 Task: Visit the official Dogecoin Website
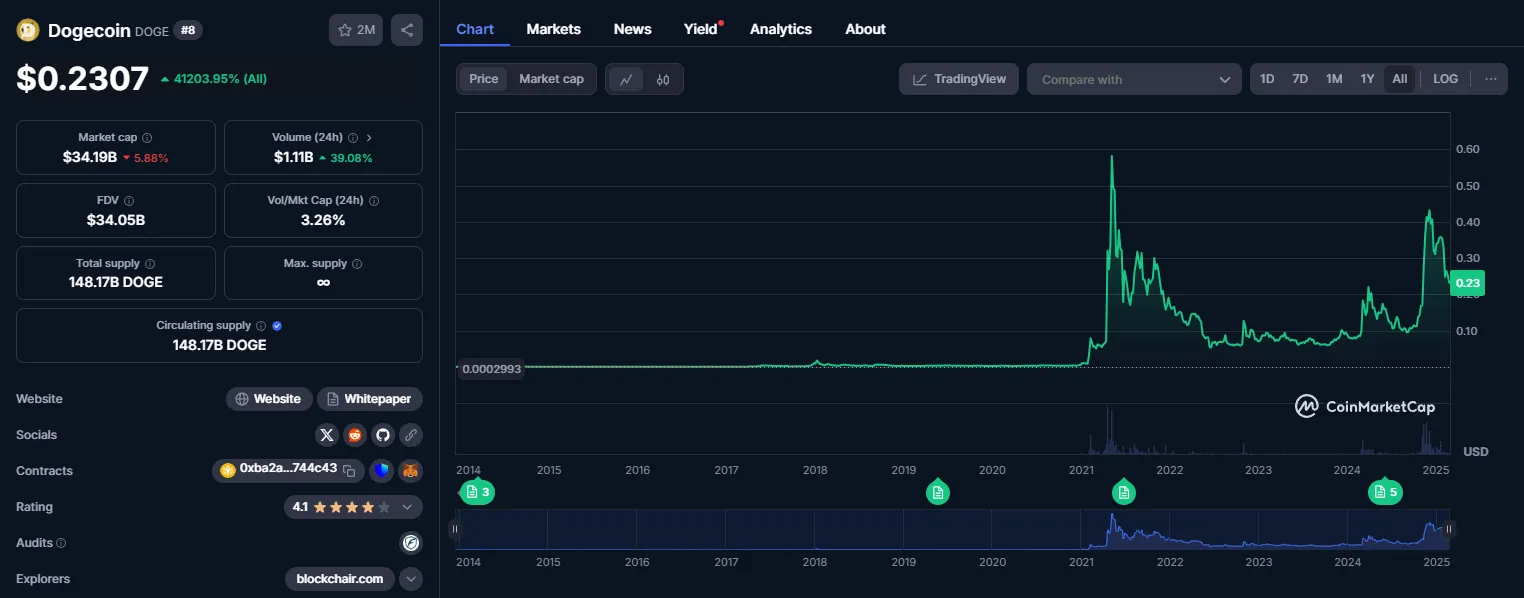269,399
